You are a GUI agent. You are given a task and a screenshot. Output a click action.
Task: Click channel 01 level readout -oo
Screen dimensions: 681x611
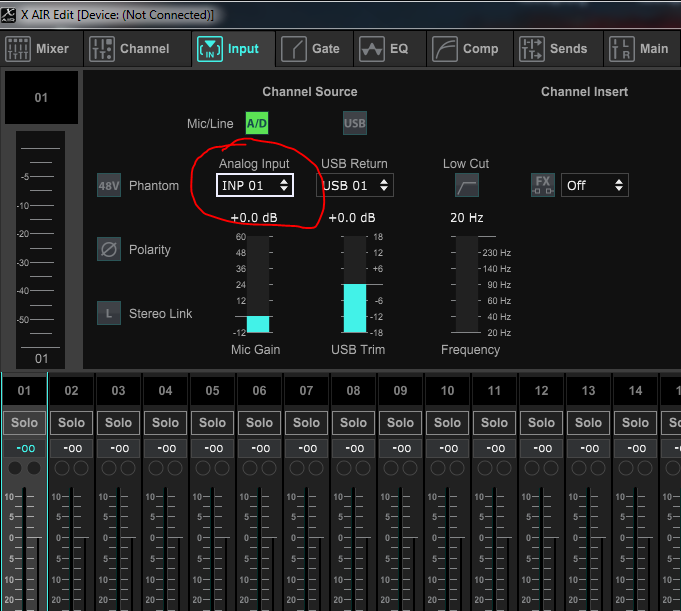point(24,448)
